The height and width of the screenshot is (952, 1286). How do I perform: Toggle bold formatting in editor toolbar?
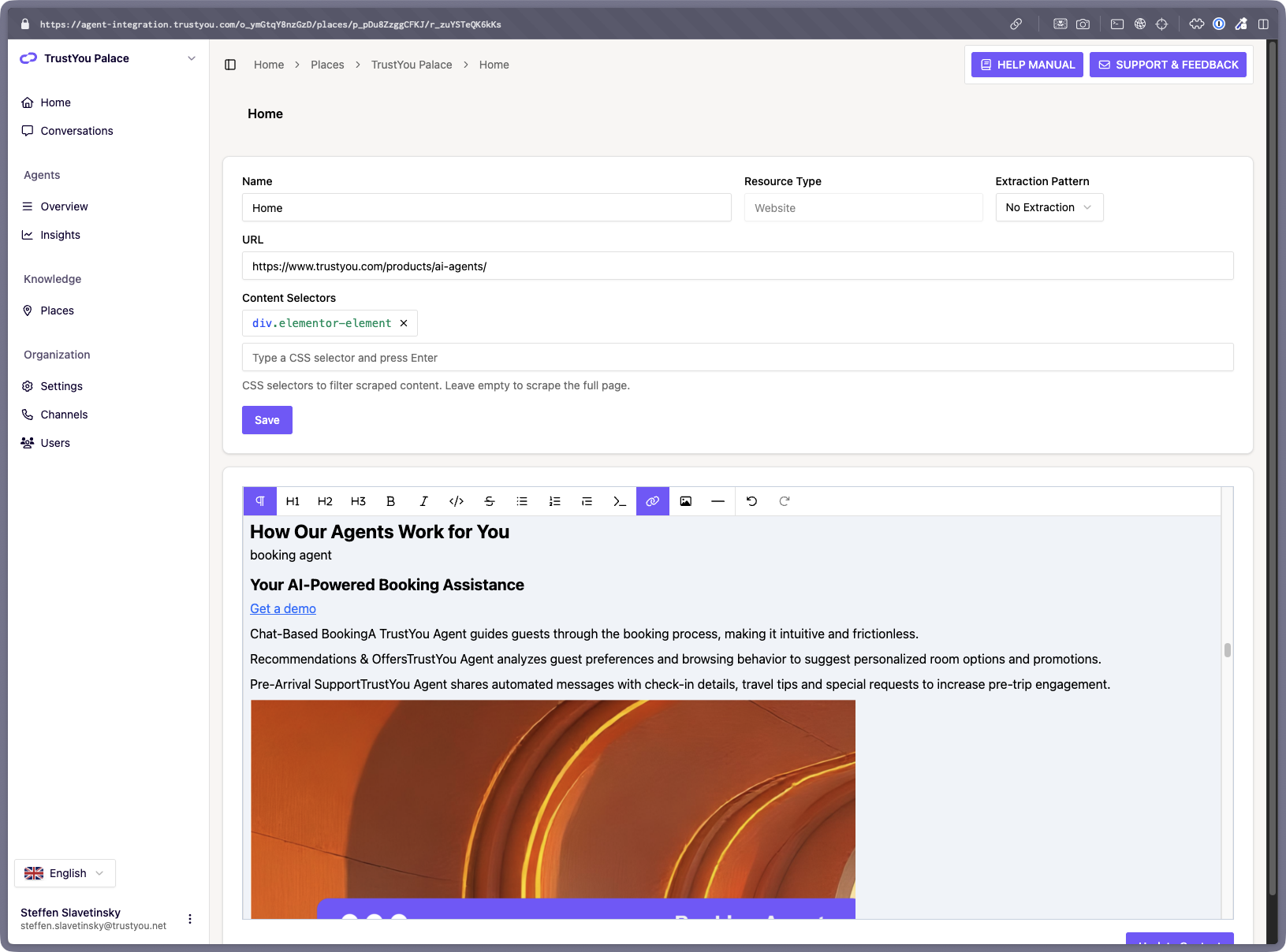[390, 501]
